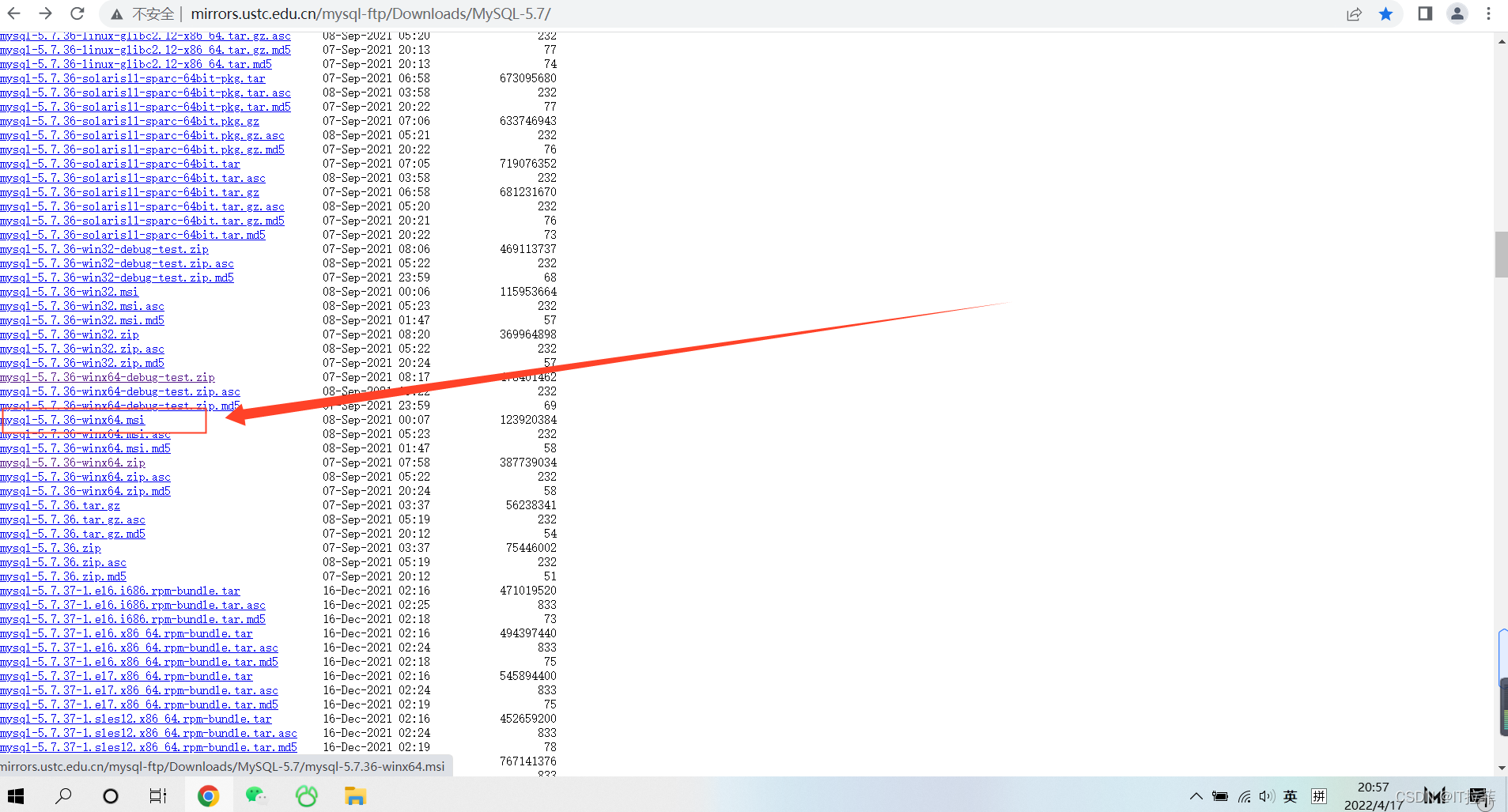
Task: Click the address bar URL
Action: coord(371,14)
